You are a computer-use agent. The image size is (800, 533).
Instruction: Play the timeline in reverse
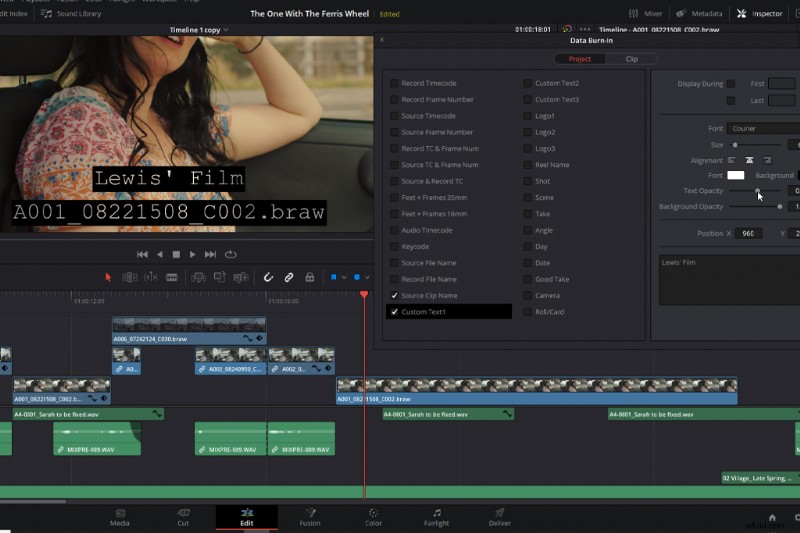coord(160,254)
